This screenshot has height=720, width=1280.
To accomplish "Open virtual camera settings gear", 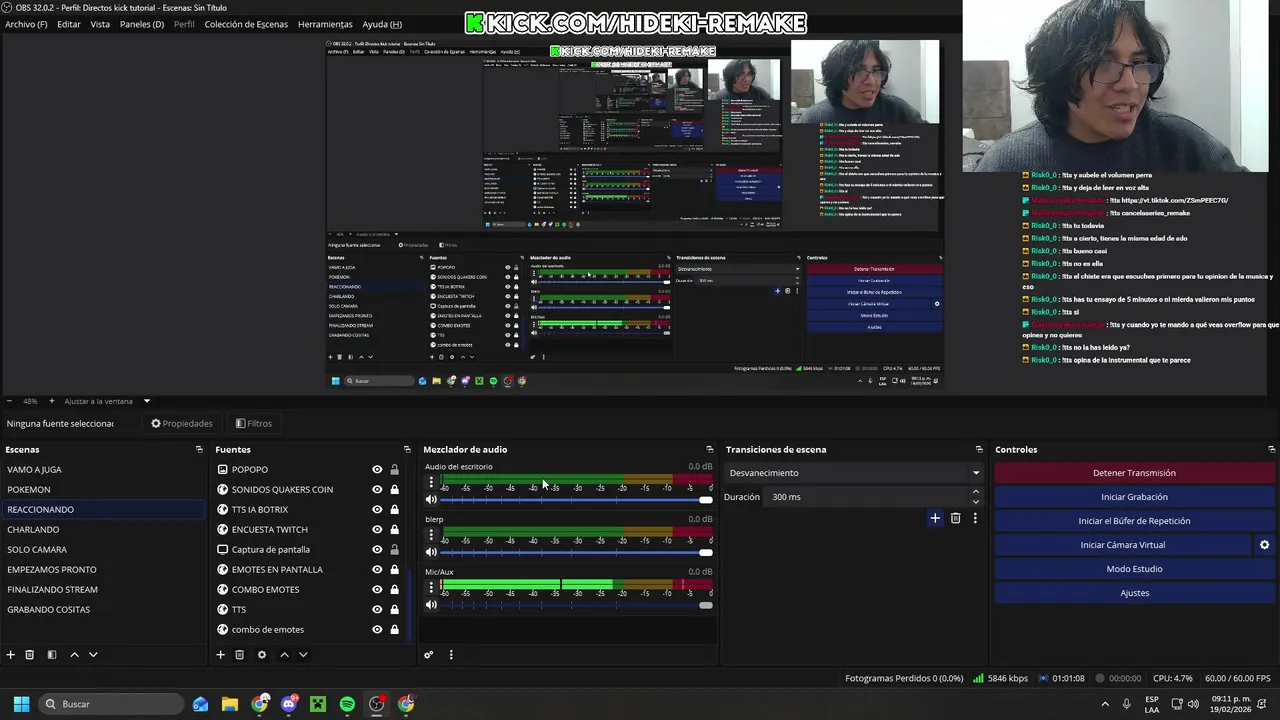I will pos(1264,545).
